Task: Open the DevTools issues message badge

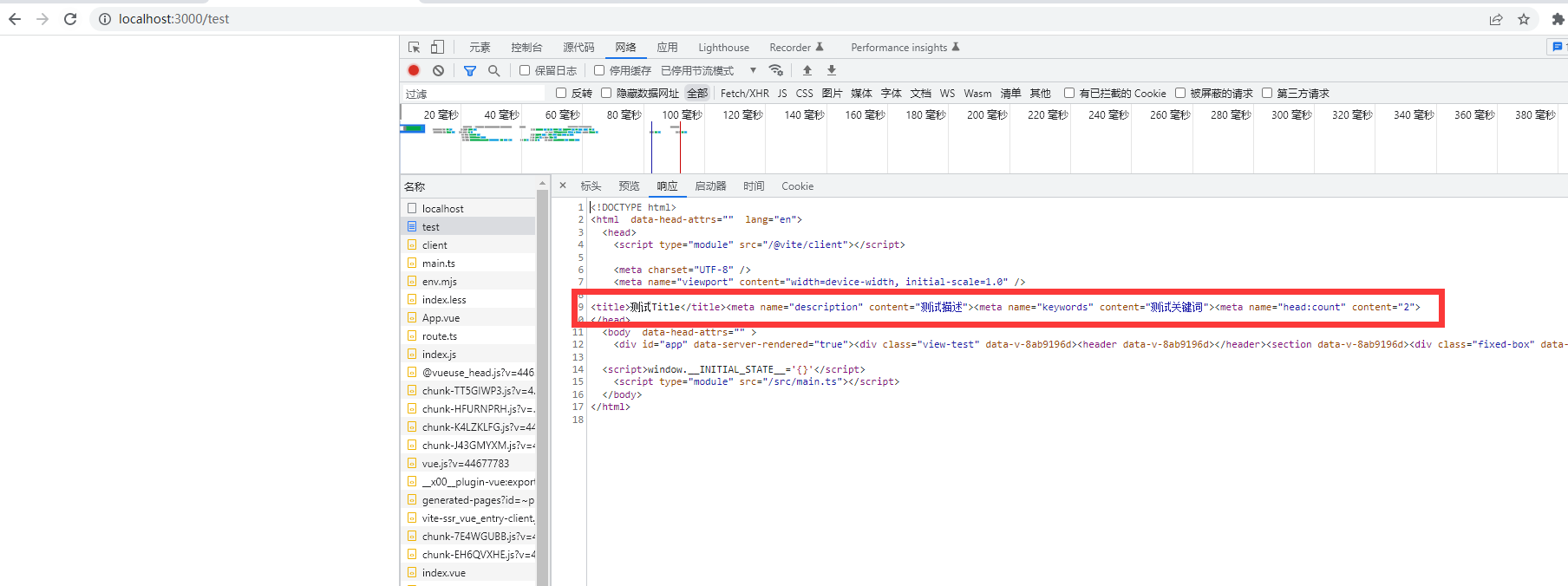Action: click(1558, 47)
